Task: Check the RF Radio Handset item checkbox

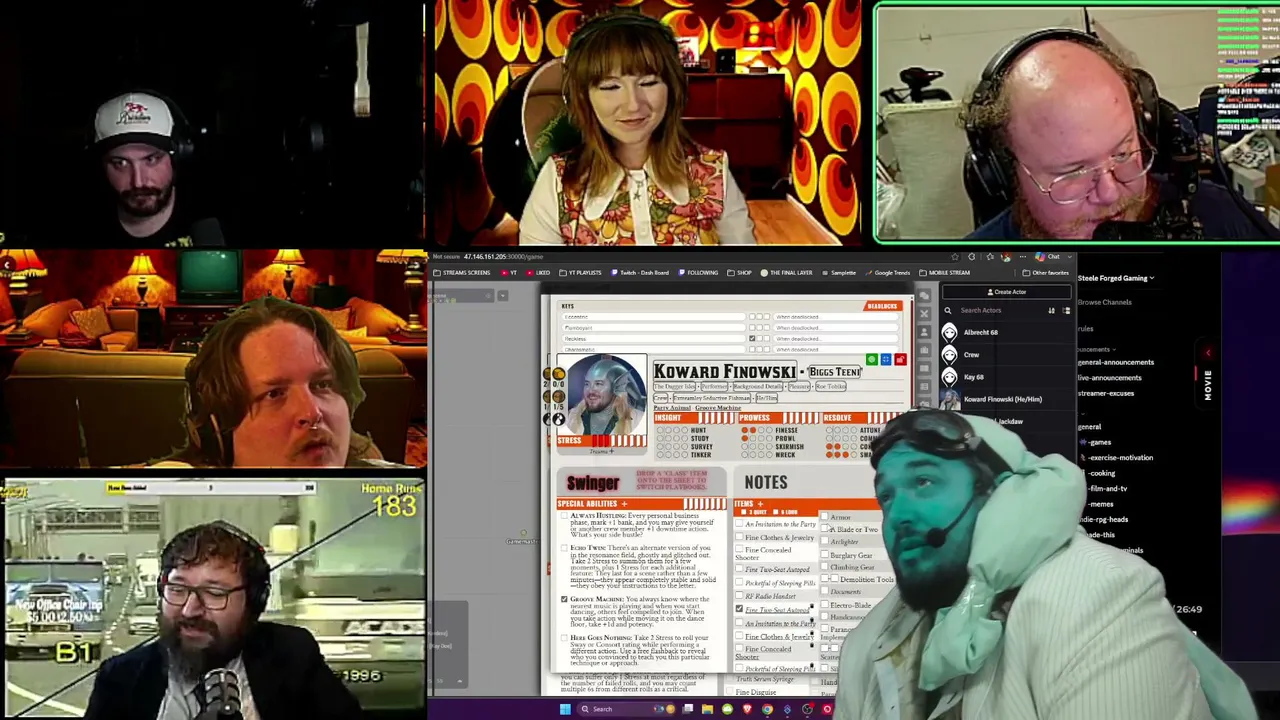Action: click(740, 596)
